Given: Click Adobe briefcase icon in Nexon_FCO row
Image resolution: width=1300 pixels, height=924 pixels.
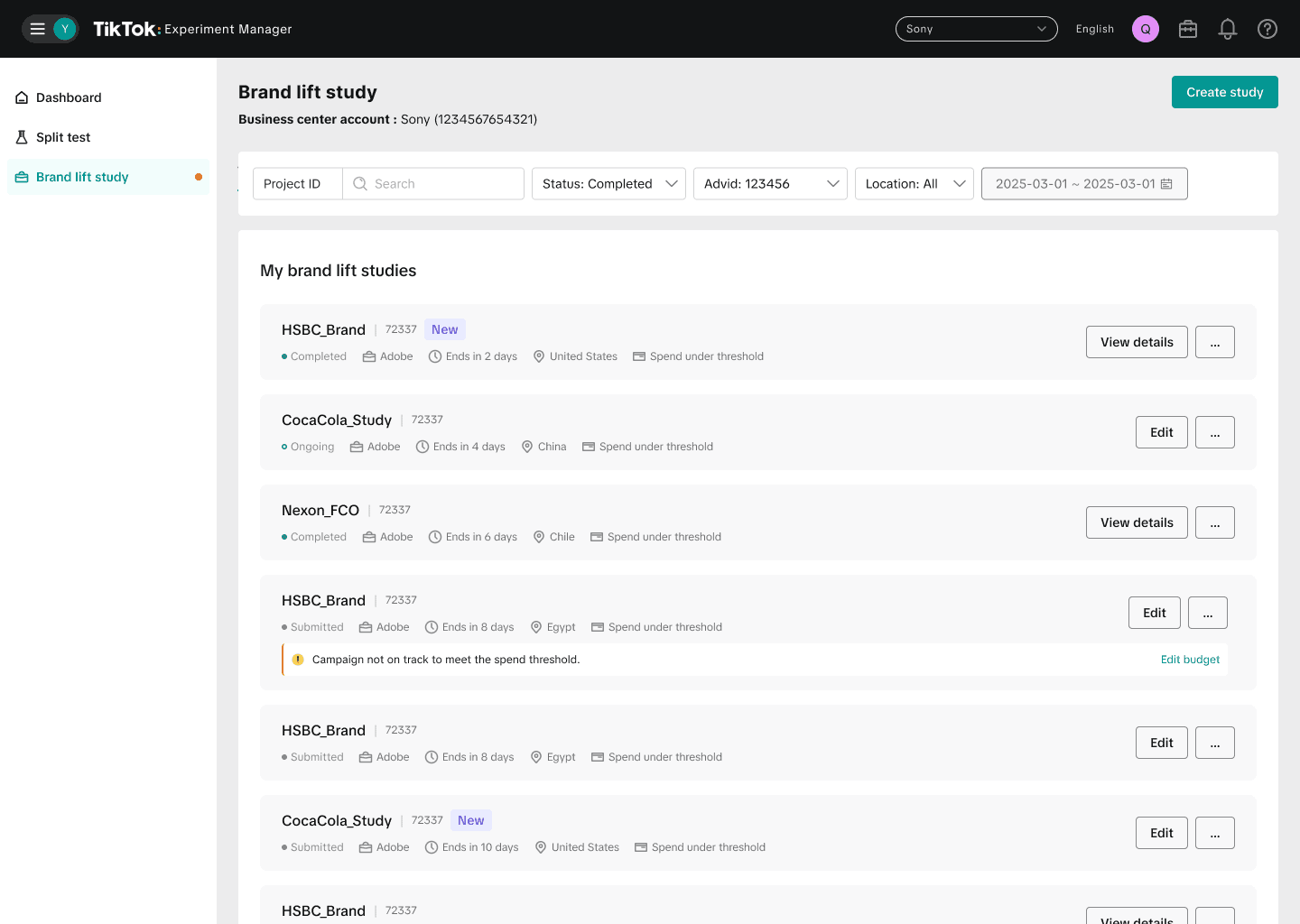Looking at the screenshot, I should click(369, 537).
